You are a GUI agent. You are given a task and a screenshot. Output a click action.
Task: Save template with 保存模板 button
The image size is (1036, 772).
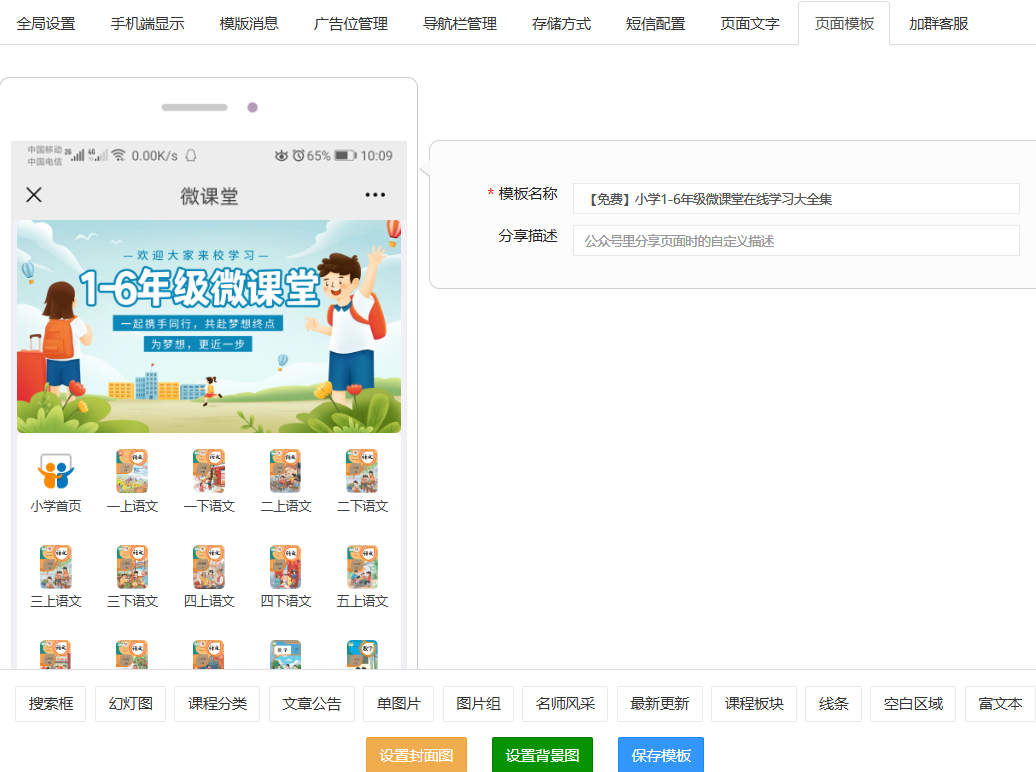click(x=660, y=755)
